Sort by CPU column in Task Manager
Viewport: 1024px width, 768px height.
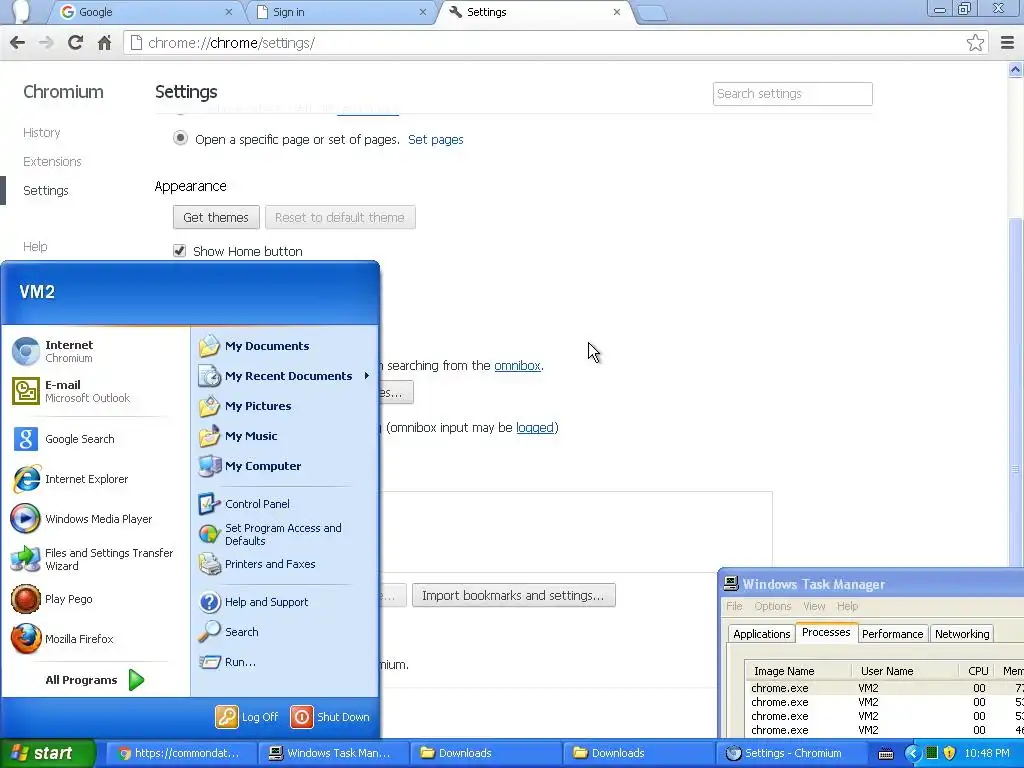tap(978, 671)
